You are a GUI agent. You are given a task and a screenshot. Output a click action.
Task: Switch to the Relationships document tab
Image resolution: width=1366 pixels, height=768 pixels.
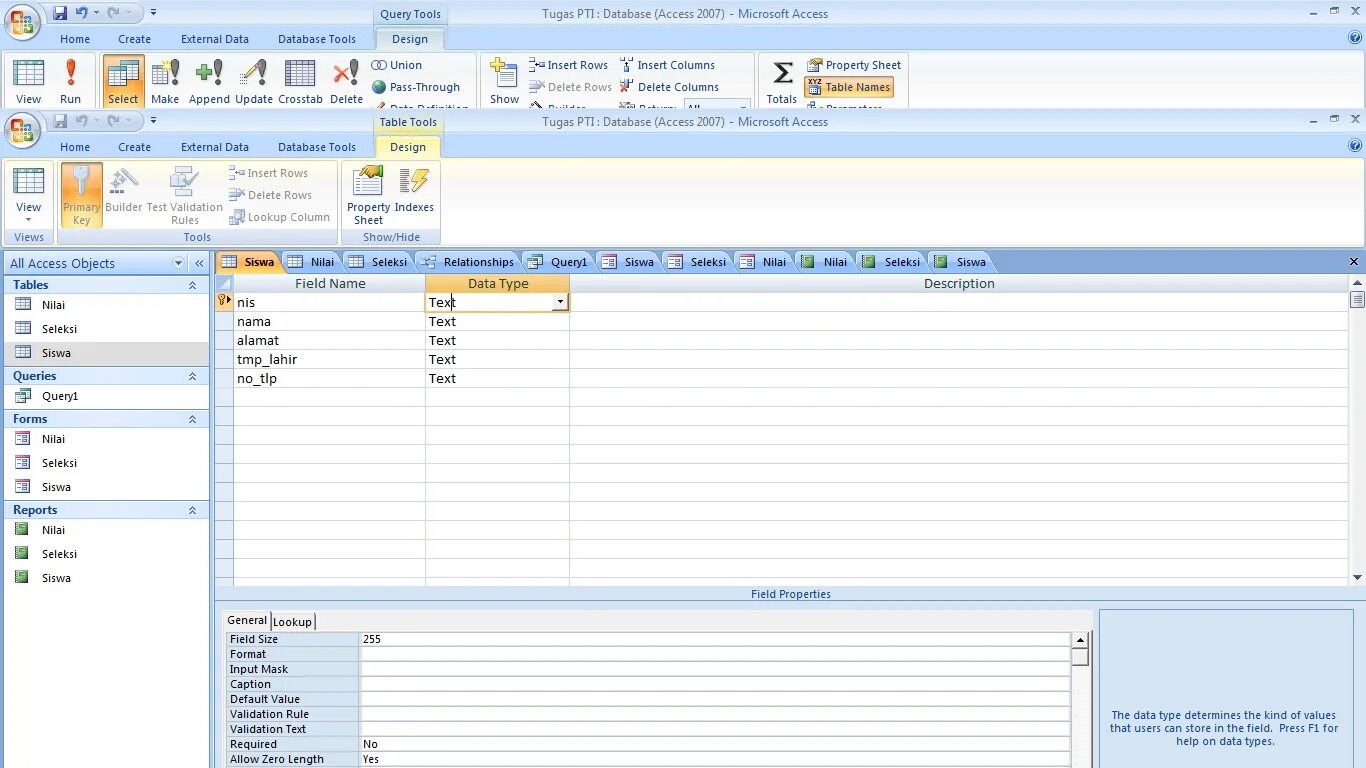pyautogui.click(x=469, y=262)
